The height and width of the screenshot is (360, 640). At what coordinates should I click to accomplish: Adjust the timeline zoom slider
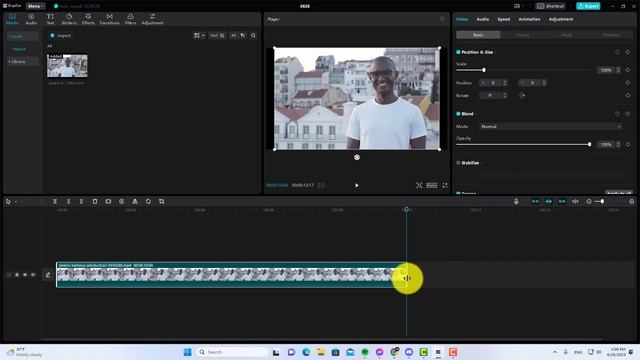pos(602,202)
